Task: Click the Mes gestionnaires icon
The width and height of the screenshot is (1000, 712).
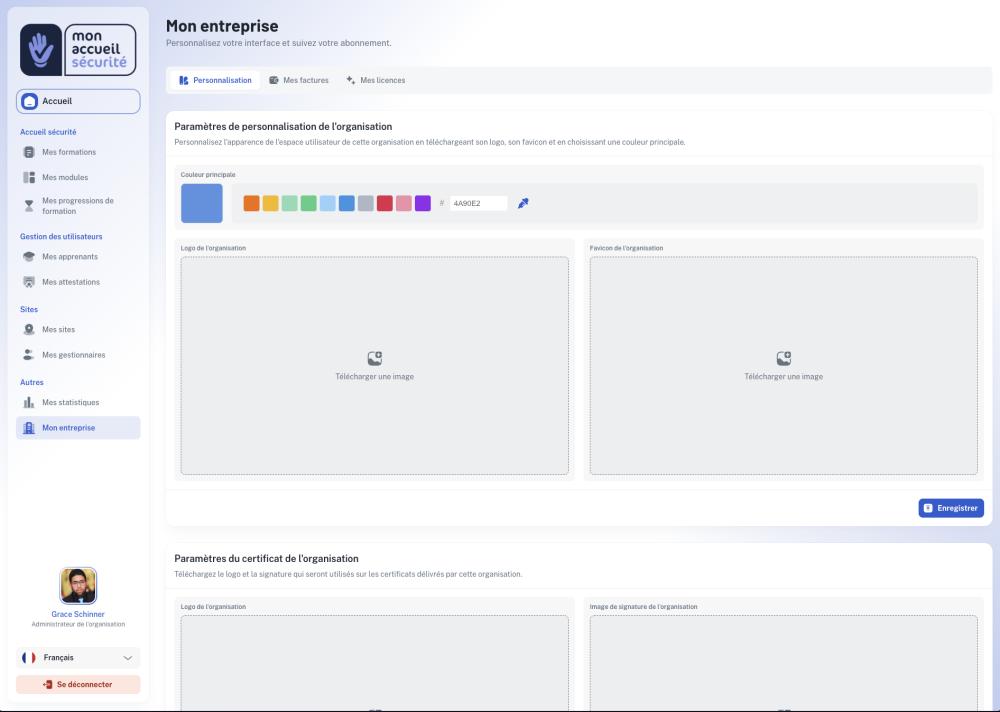Action: 29,355
